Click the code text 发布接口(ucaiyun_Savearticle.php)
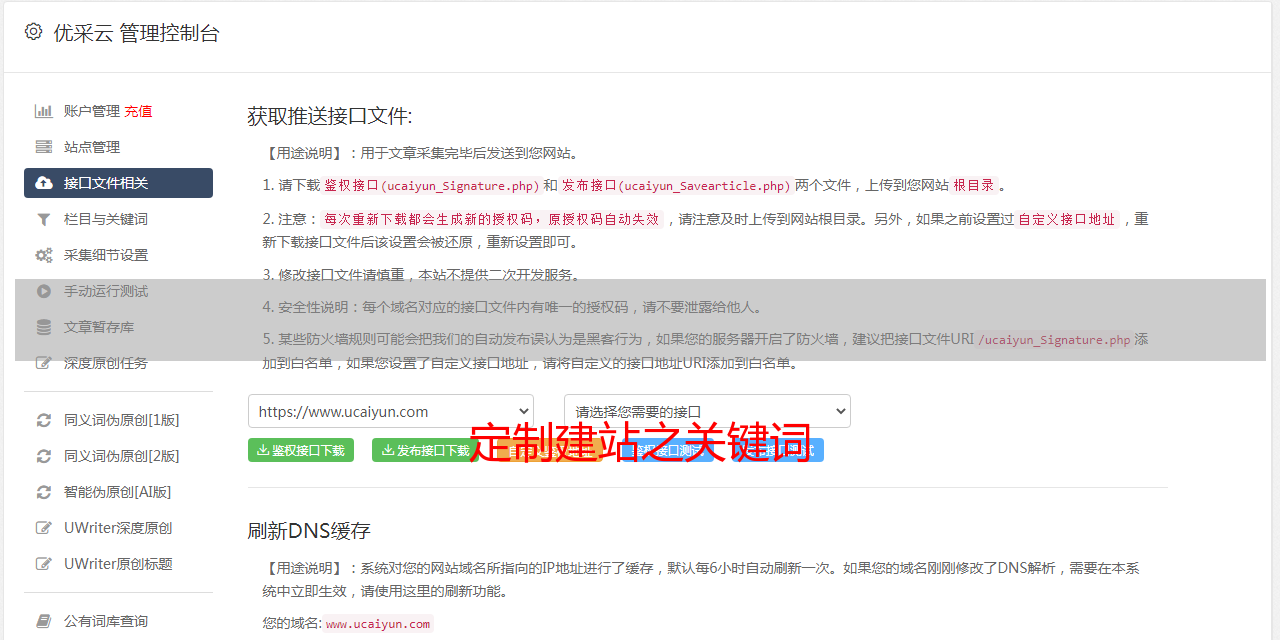 (x=676, y=186)
